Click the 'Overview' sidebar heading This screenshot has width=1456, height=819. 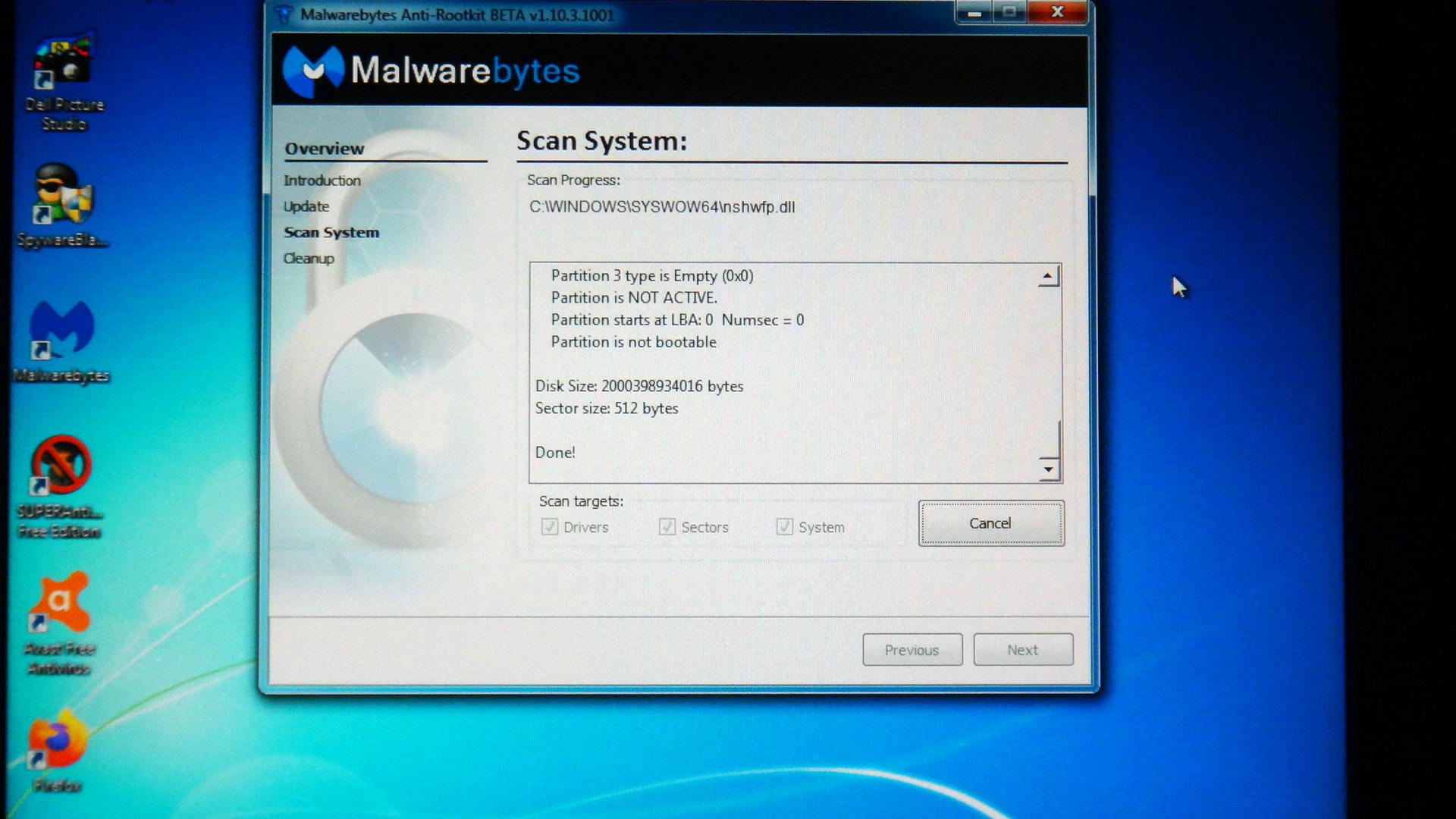coord(325,149)
